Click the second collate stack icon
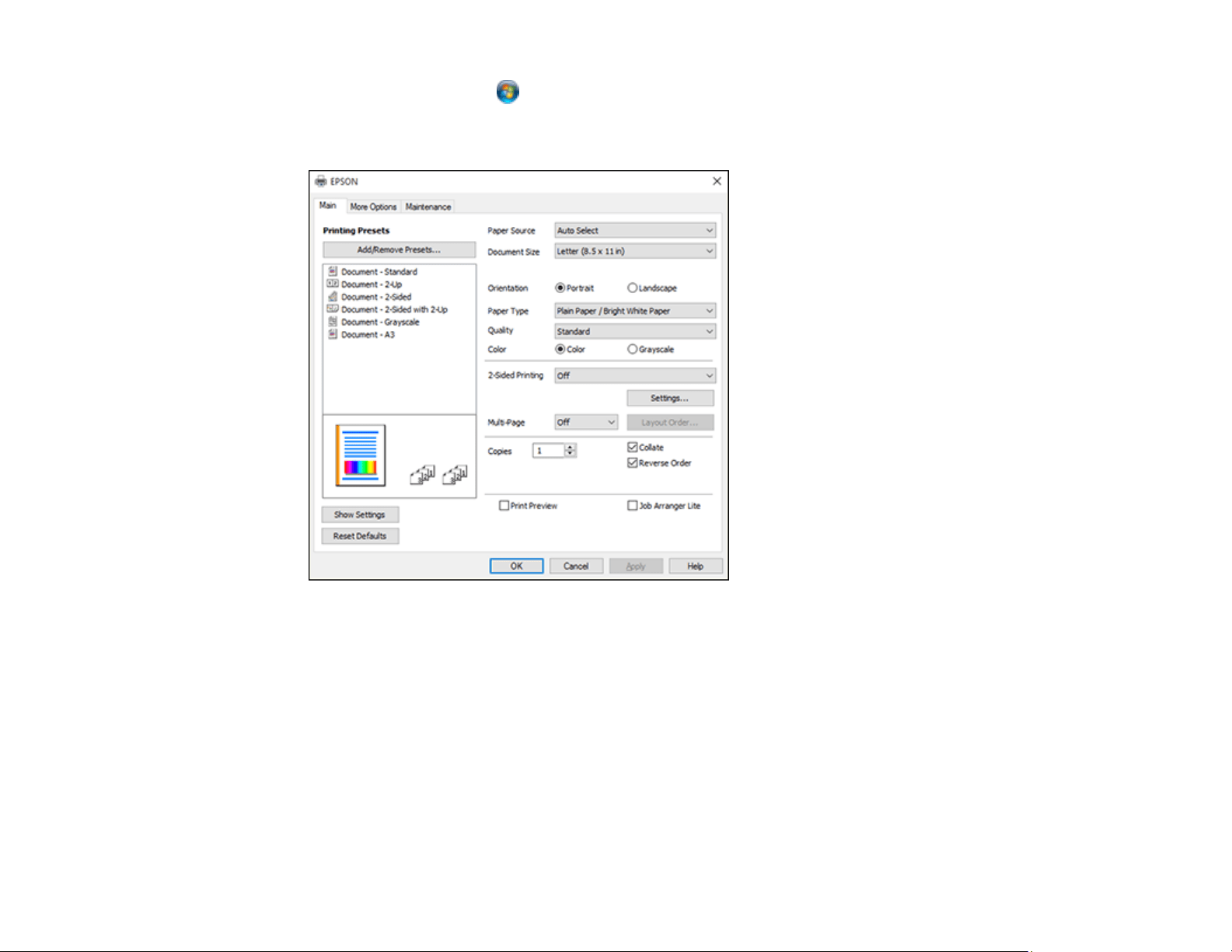1232x952 pixels. pyautogui.click(x=455, y=475)
